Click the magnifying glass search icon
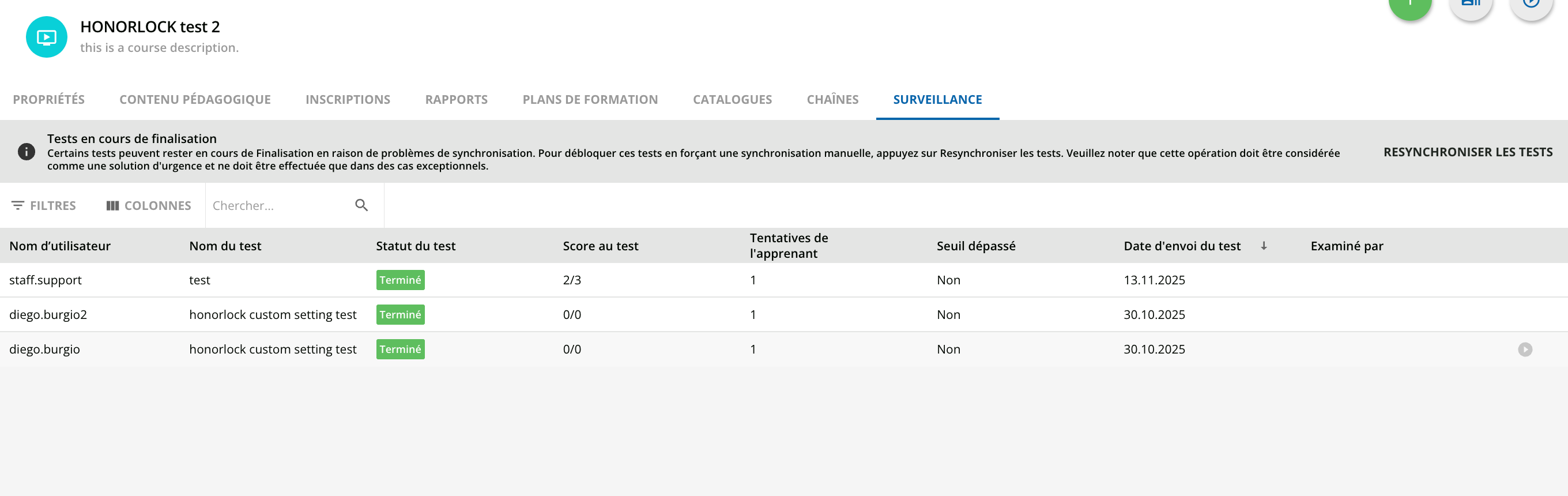This screenshot has height=496, width=1568. (x=361, y=205)
